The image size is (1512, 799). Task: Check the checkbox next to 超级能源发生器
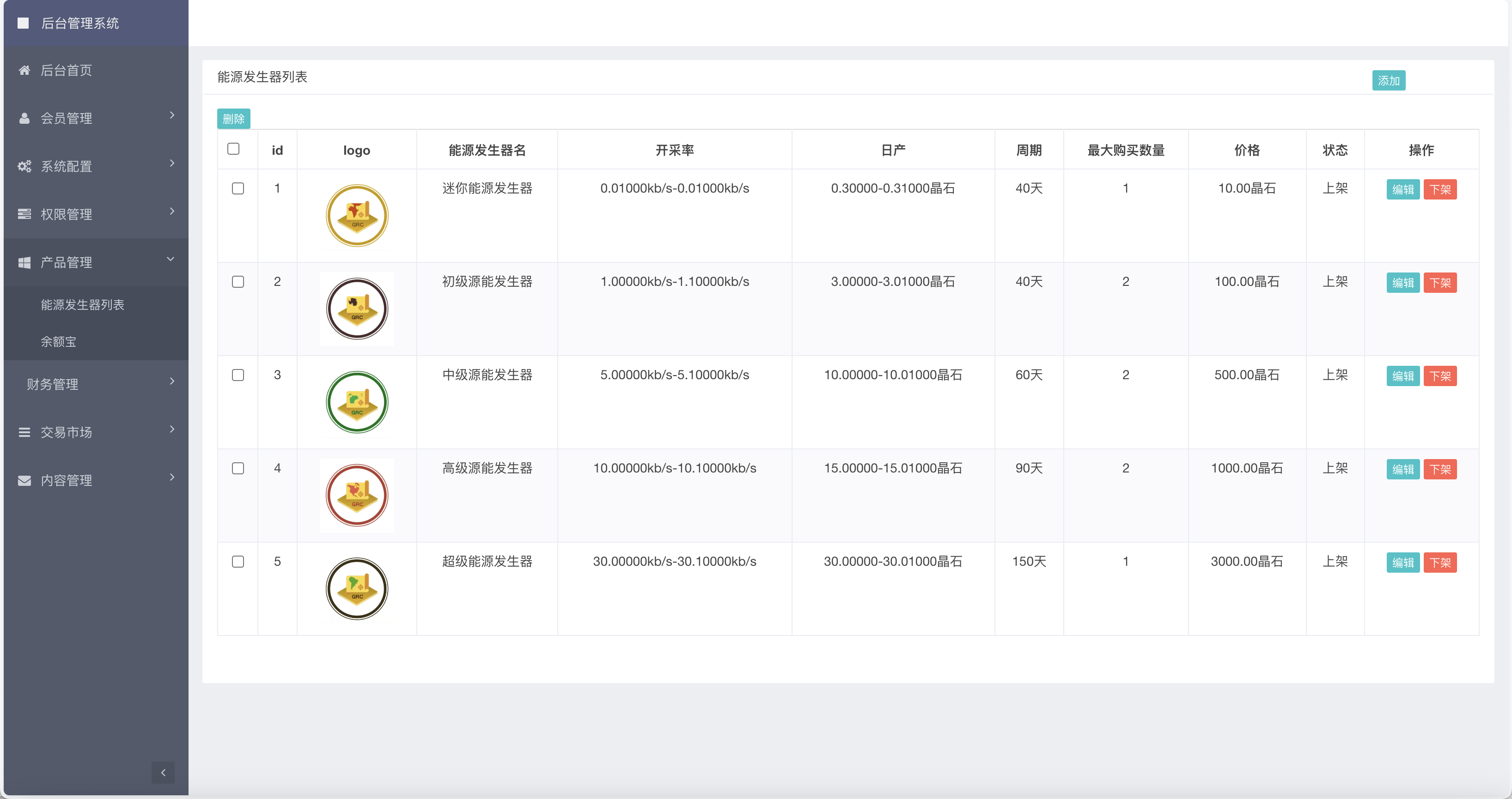click(x=238, y=562)
